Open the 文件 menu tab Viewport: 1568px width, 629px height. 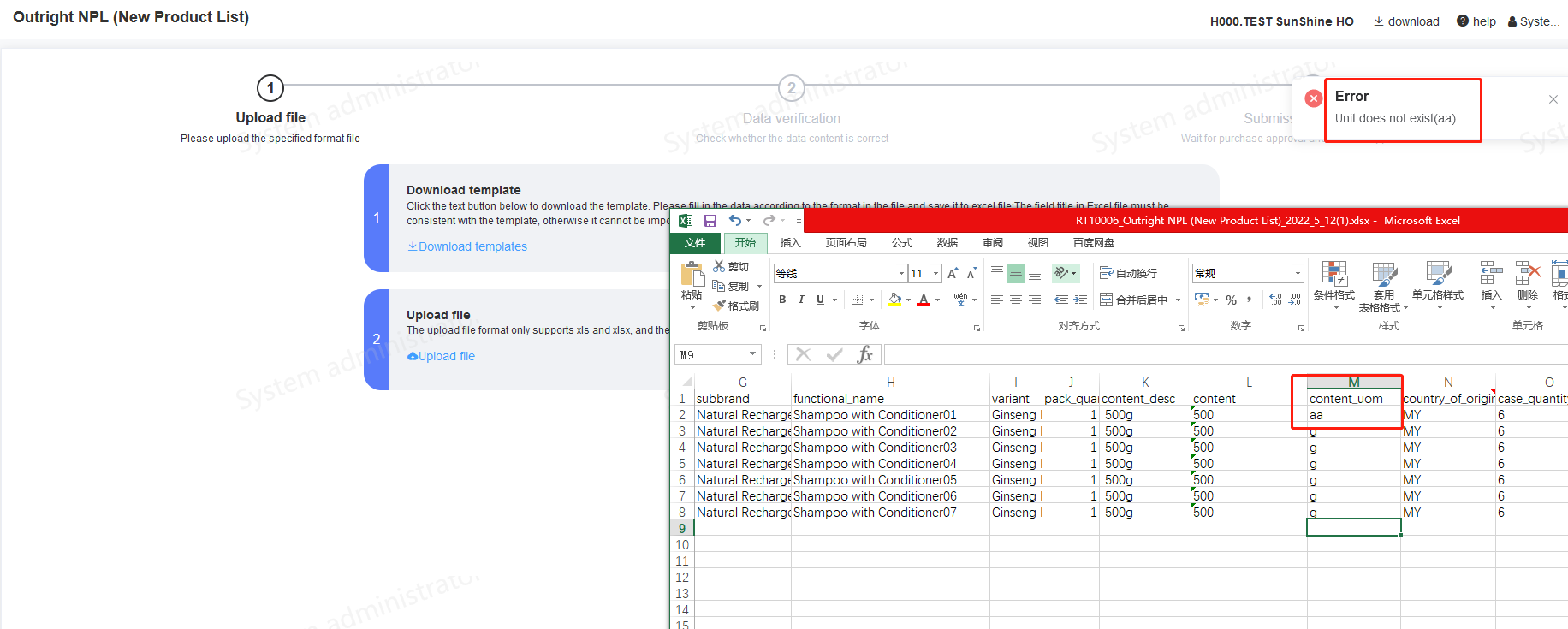[x=694, y=243]
